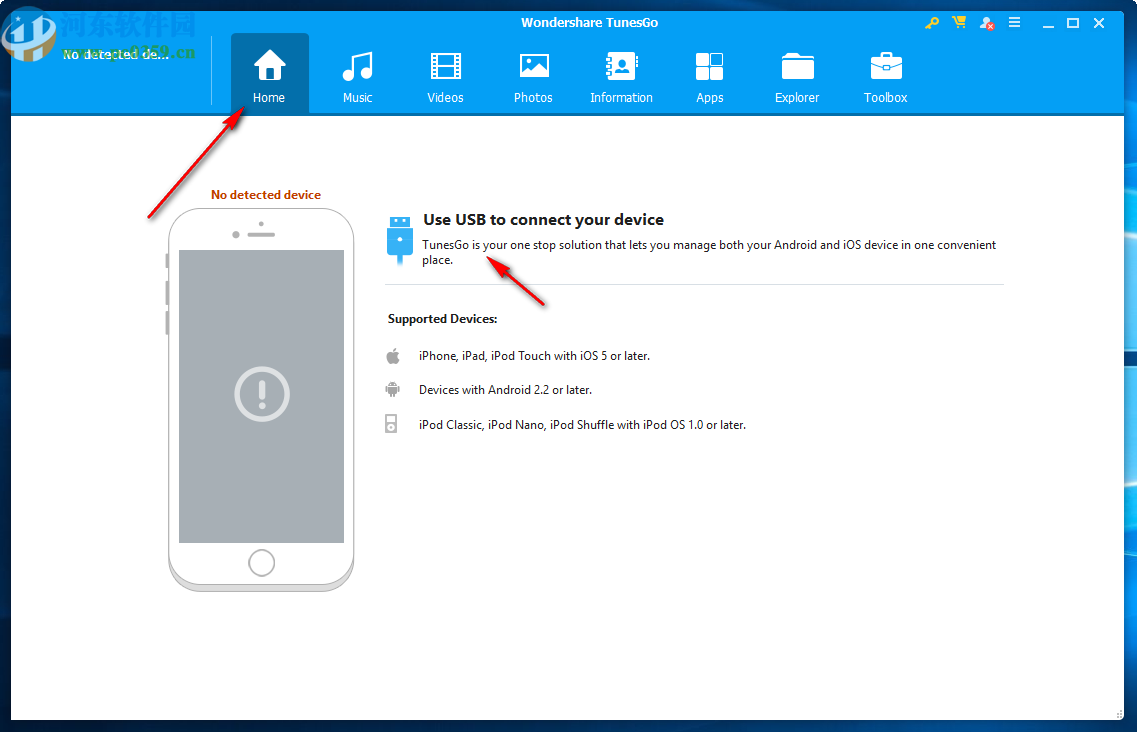Open the user account icon
This screenshot has width=1137, height=732.
[x=986, y=23]
